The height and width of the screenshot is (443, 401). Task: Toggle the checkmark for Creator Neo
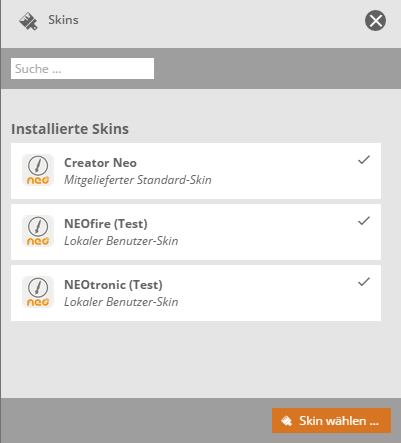(364, 160)
